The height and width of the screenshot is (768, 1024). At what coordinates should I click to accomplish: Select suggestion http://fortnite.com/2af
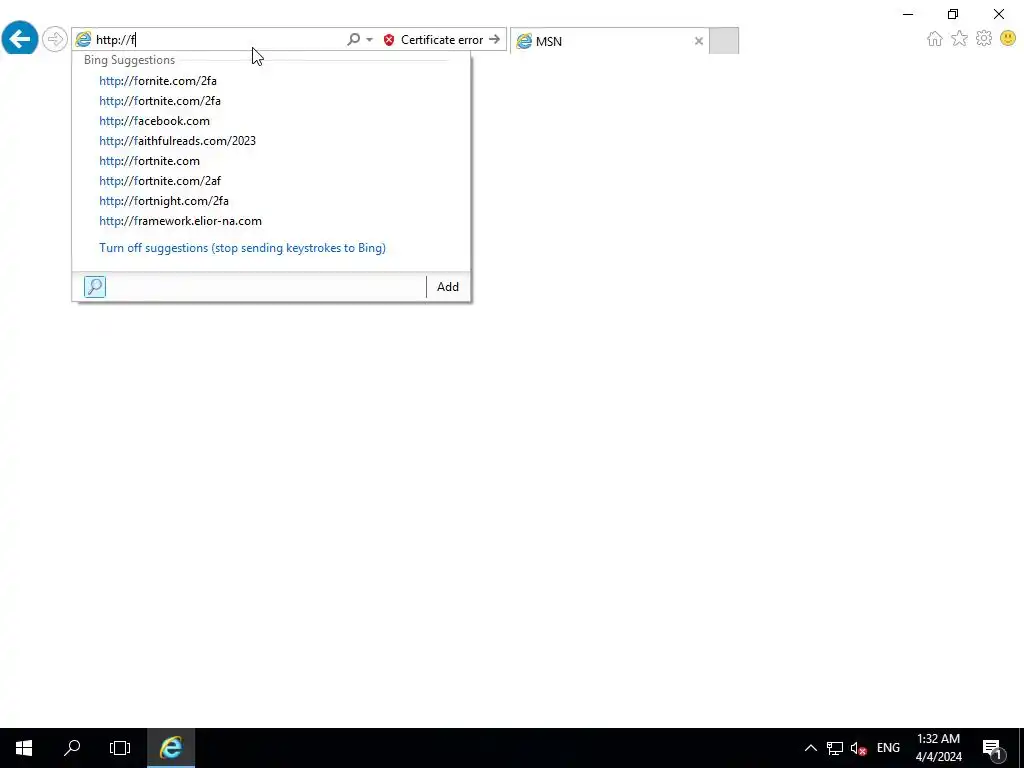[160, 181]
